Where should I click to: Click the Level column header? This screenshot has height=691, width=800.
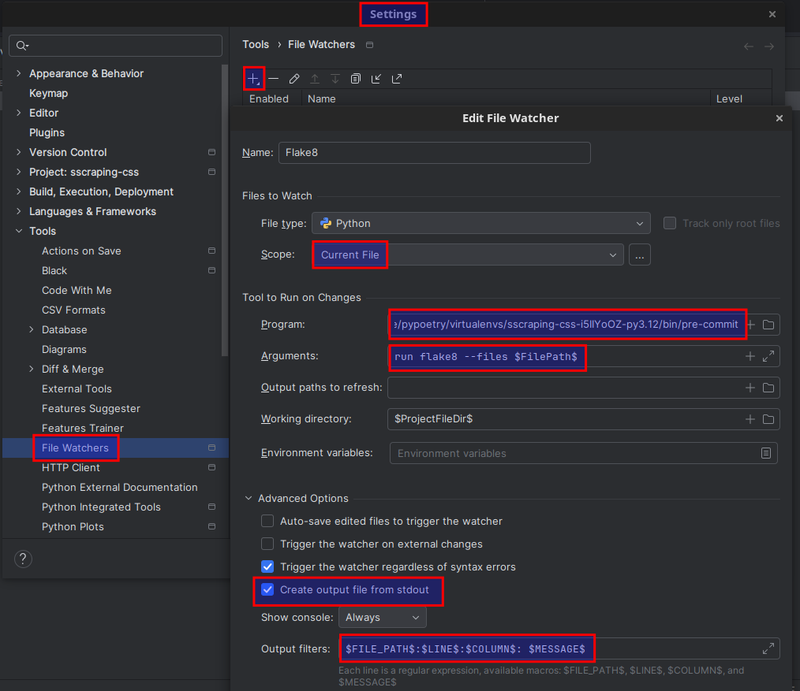point(729,99)
